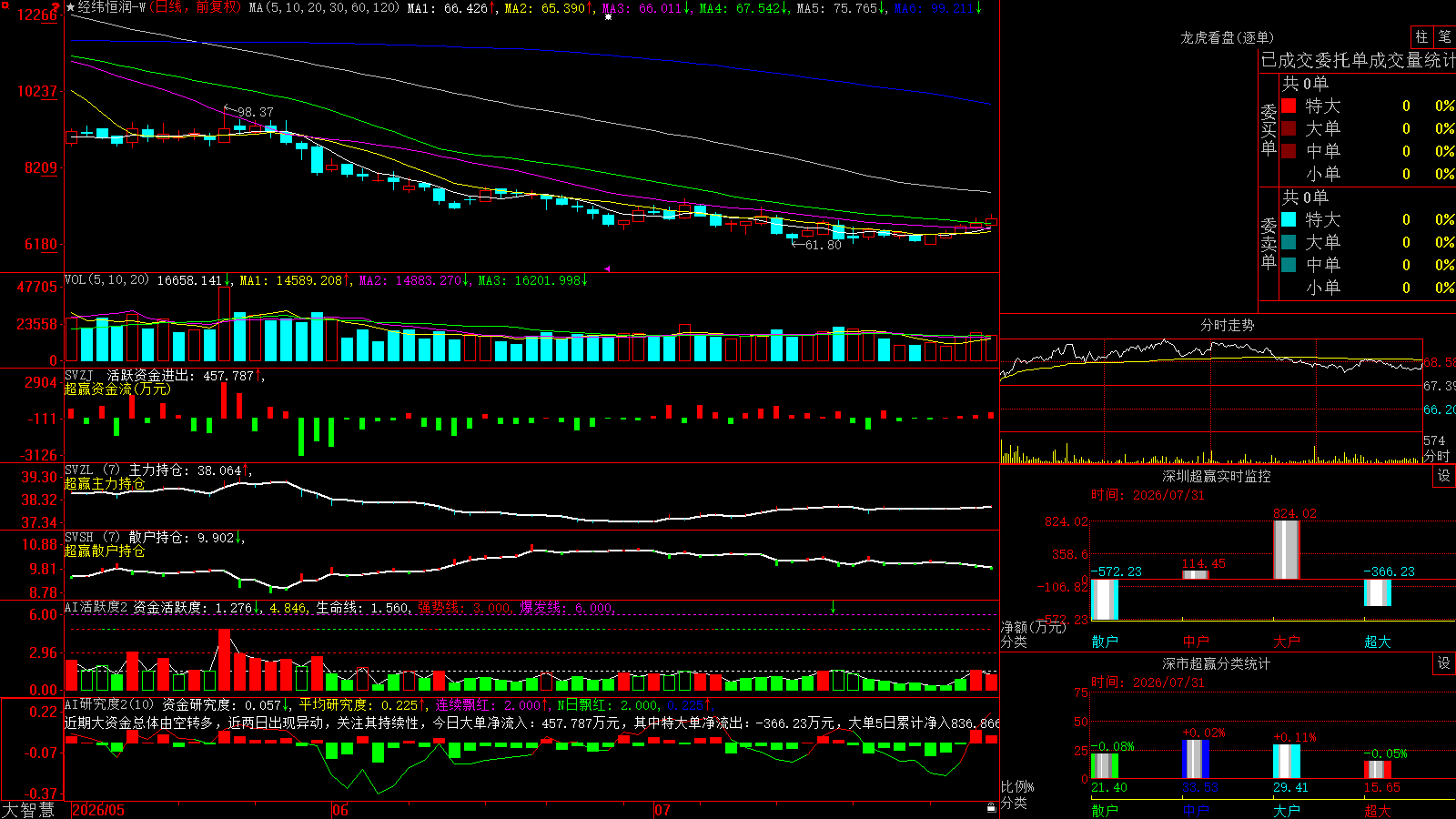
Task: Click the star icon before 经纬恒润-W
Action: pyautogui.click(x=70, y=7)
